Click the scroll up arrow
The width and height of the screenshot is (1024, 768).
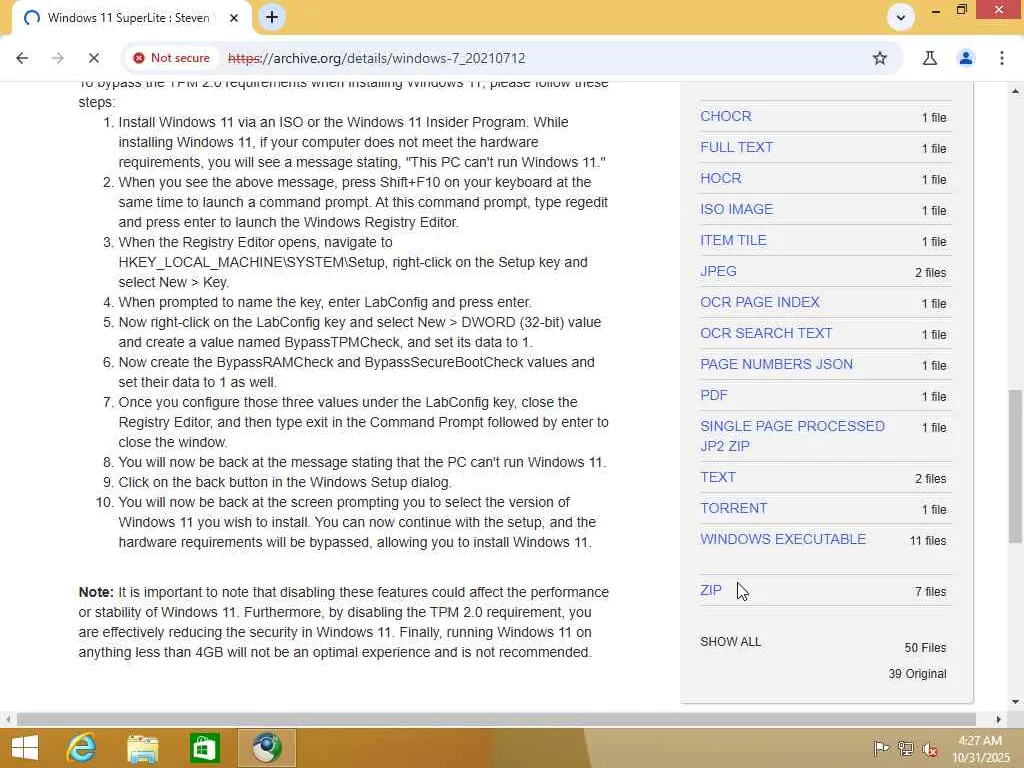click(1015, 91)
